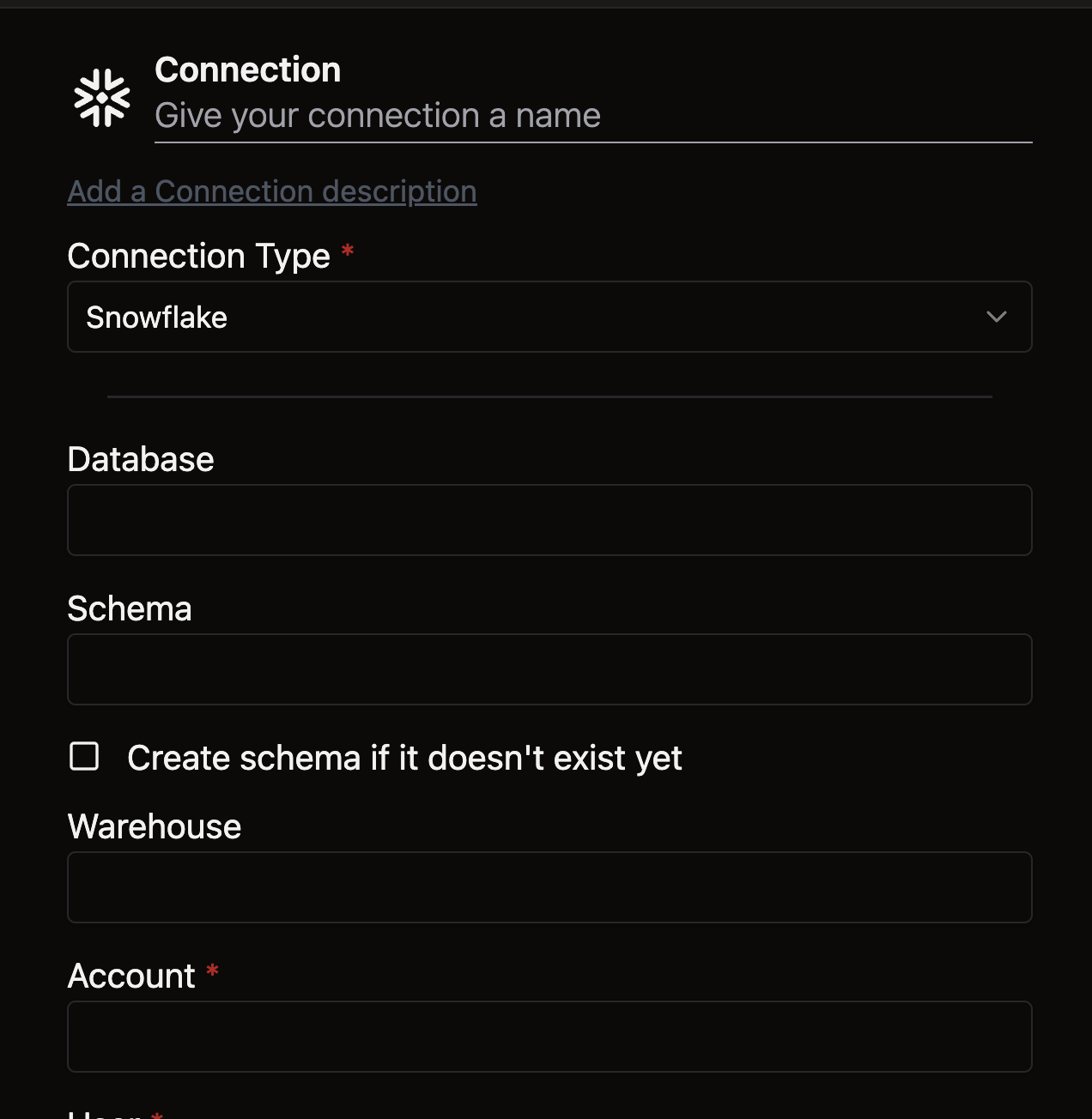The height and width of the screenshot is (1119, 1092).
Task: Click the Snowflake logo icon
Action: (102, 98)
